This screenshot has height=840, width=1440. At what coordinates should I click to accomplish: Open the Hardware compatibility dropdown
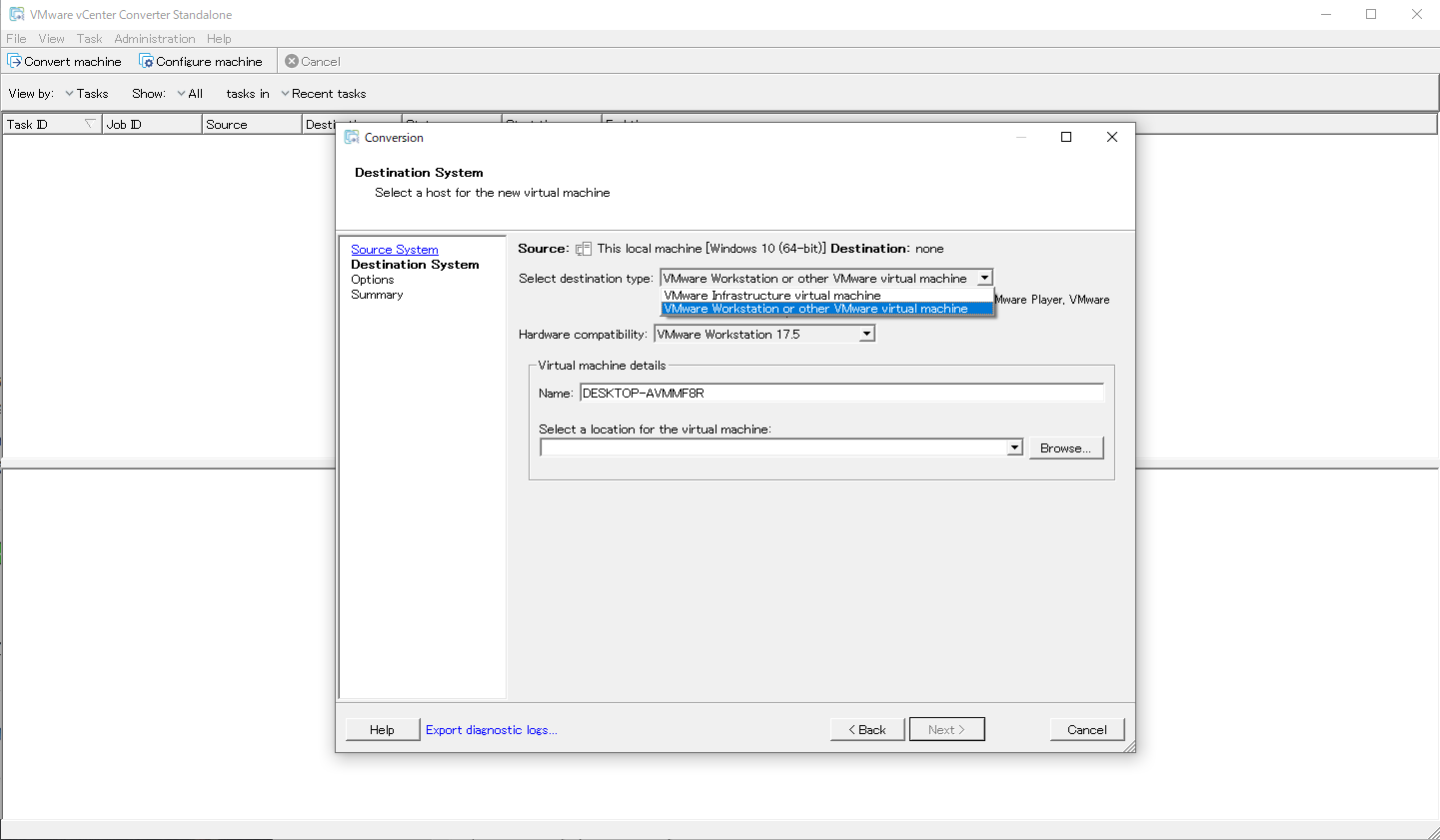click(x=866, y=335)
